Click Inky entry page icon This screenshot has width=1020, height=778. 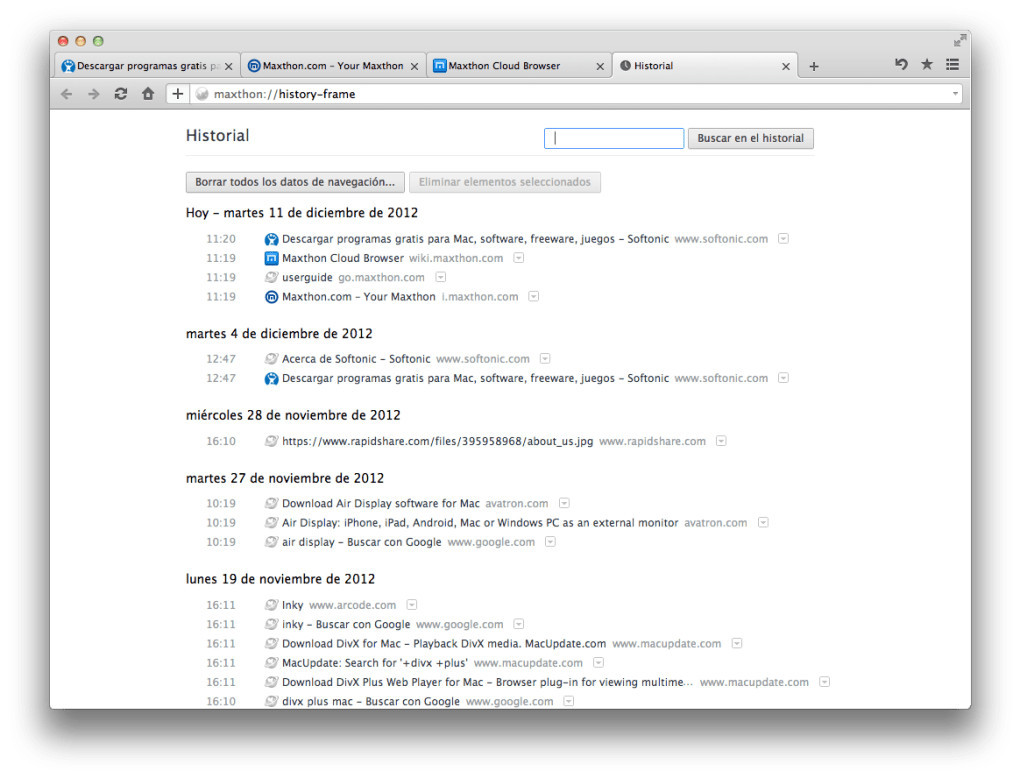[271, 605]
